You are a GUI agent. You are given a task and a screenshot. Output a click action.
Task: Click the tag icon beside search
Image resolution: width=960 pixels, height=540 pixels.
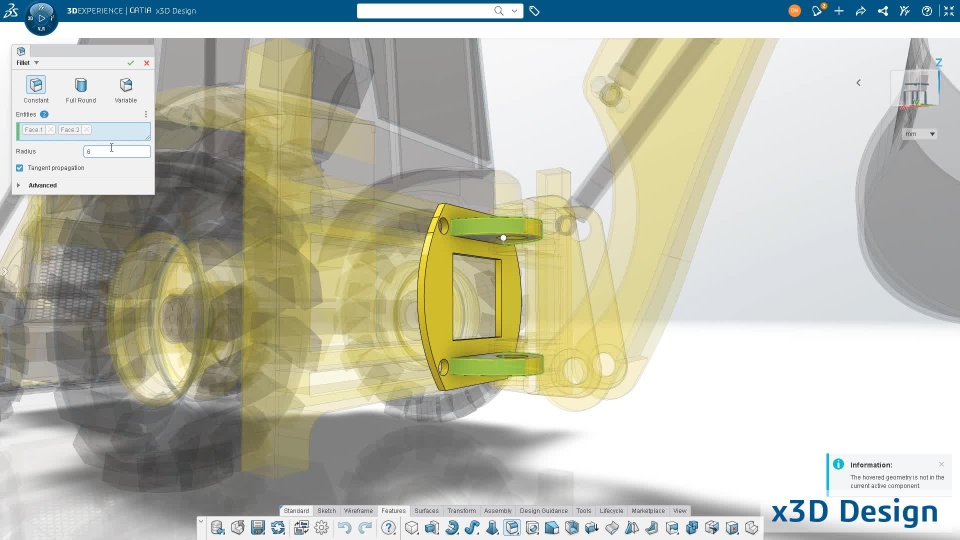(x=534, y=11)
